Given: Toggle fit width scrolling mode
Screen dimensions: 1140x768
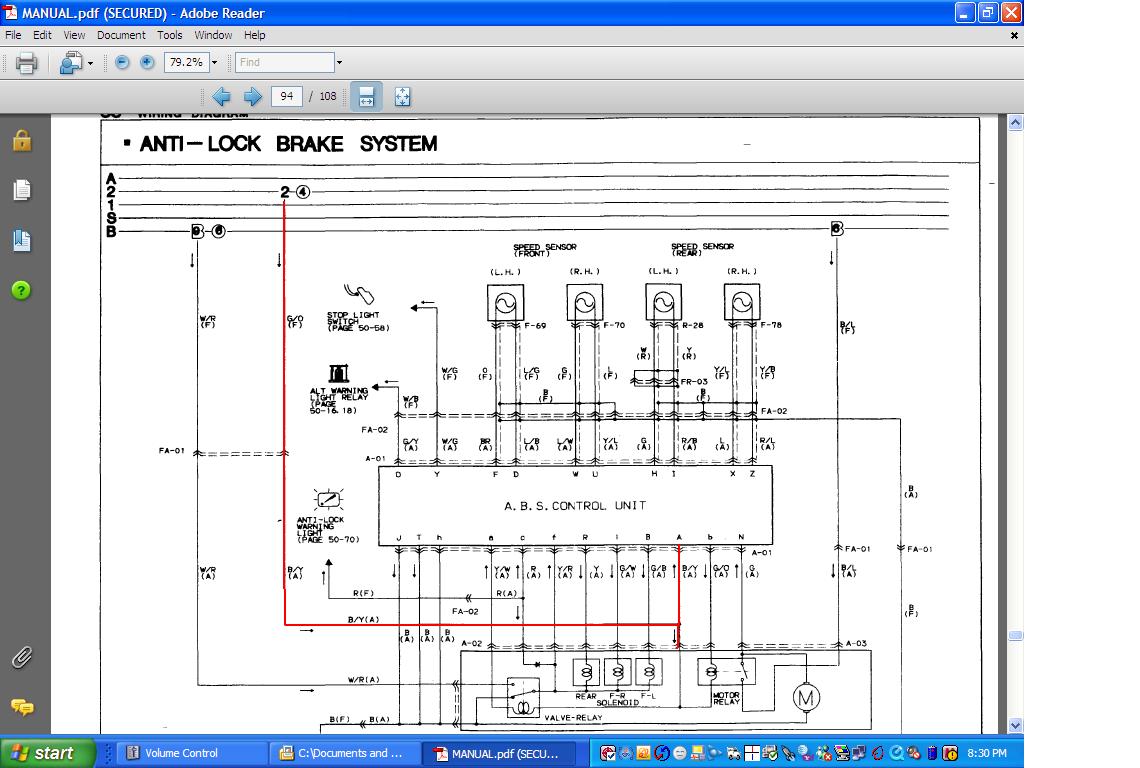Looking at the screenshot, I should 366,96.
